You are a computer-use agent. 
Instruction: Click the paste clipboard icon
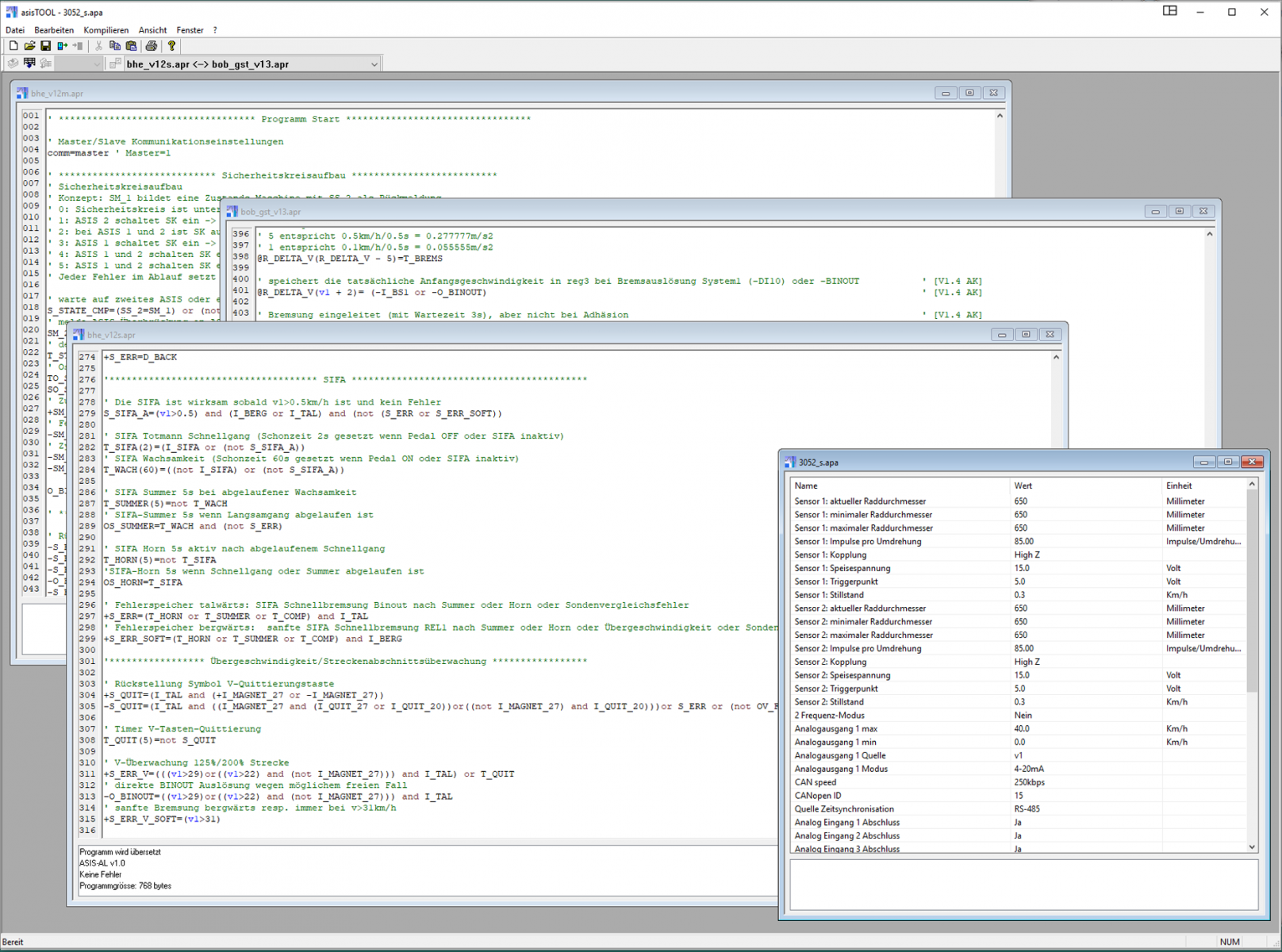pyautogui.click(x=132, y=46)
